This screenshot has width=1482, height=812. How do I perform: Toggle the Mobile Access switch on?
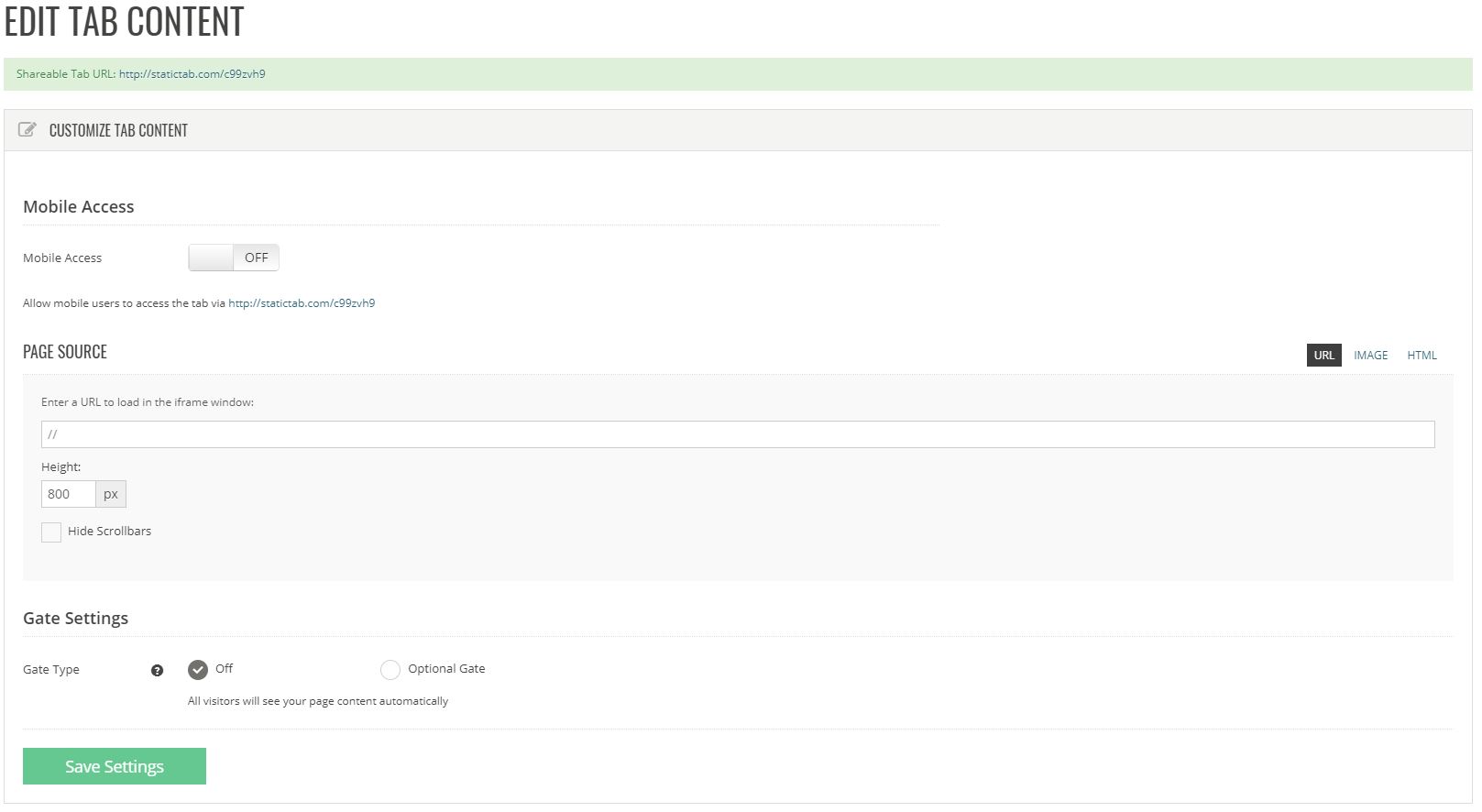click(x=234, y=258)
